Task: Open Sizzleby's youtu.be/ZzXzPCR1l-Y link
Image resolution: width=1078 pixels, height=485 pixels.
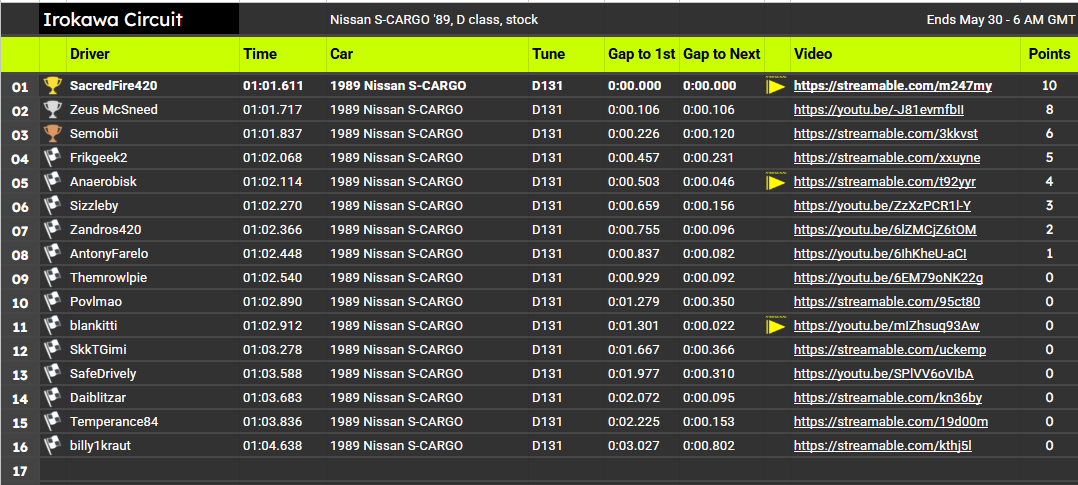Action: tap(882, 206)
